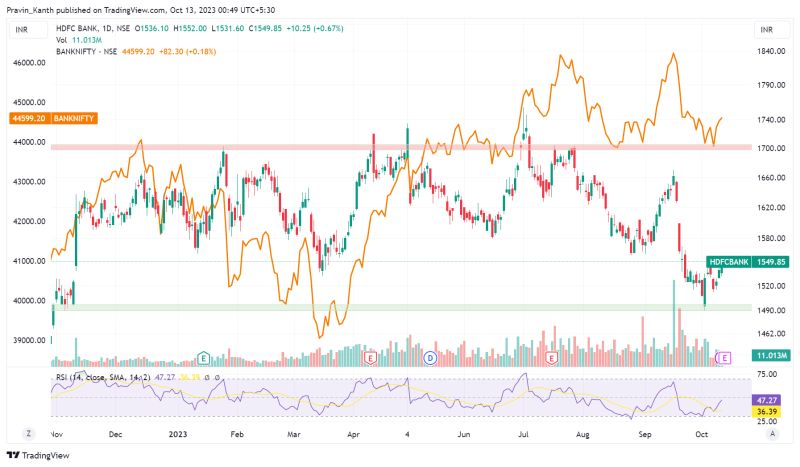This screenshot has height=467, width=800.
Task: Click the orange BANKNIFTY 44599.20 price label
Action: 54,118
